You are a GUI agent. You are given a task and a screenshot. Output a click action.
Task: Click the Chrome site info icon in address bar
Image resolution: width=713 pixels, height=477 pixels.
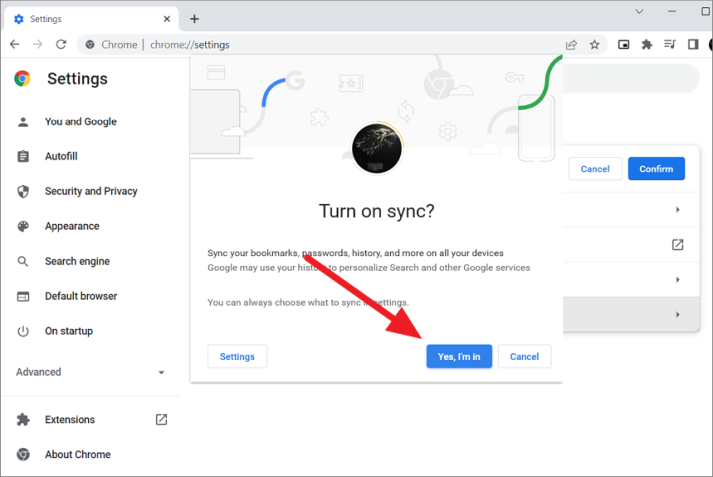90,45
